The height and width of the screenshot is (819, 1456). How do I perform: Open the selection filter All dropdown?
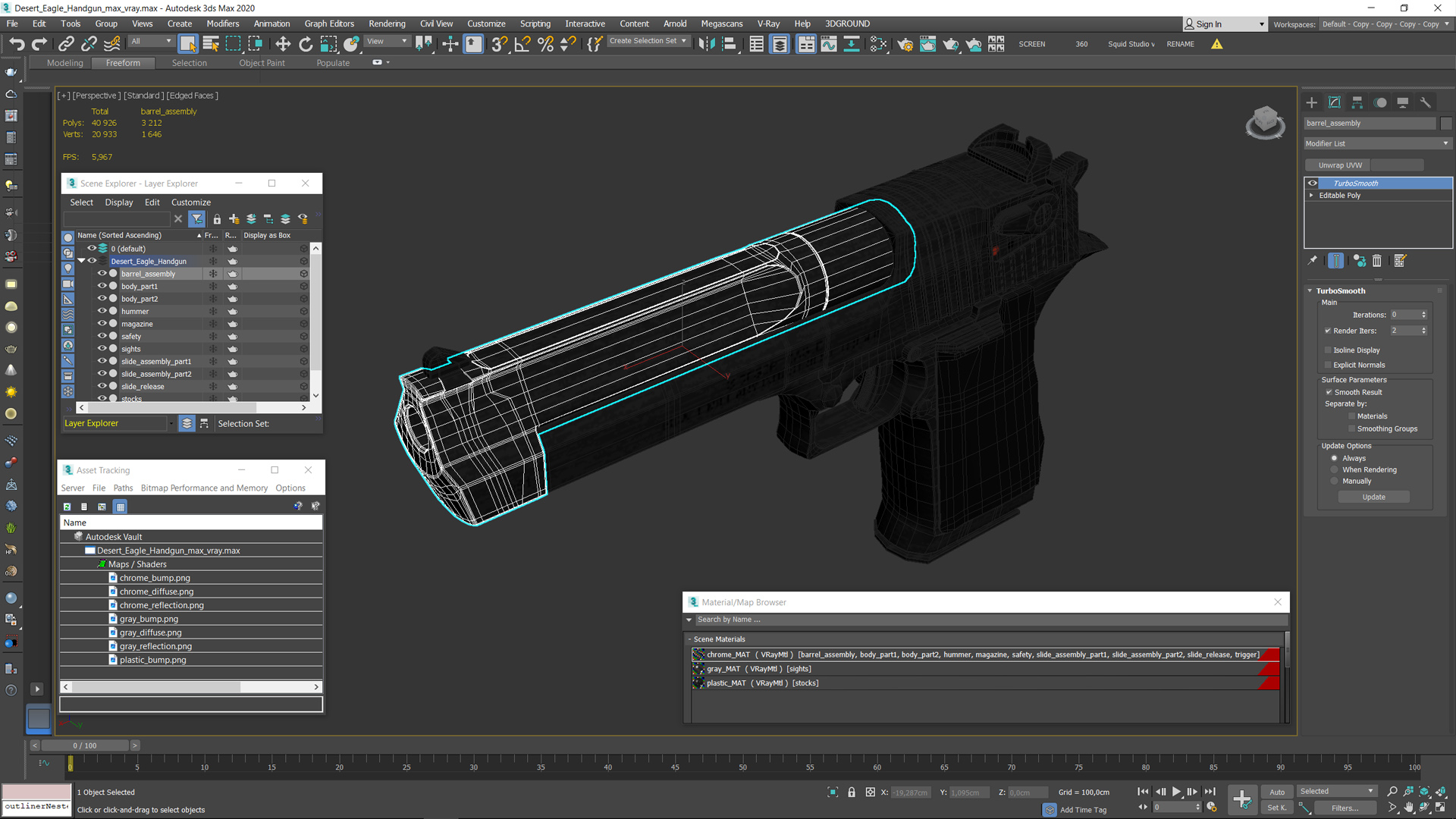pos(151,42)
